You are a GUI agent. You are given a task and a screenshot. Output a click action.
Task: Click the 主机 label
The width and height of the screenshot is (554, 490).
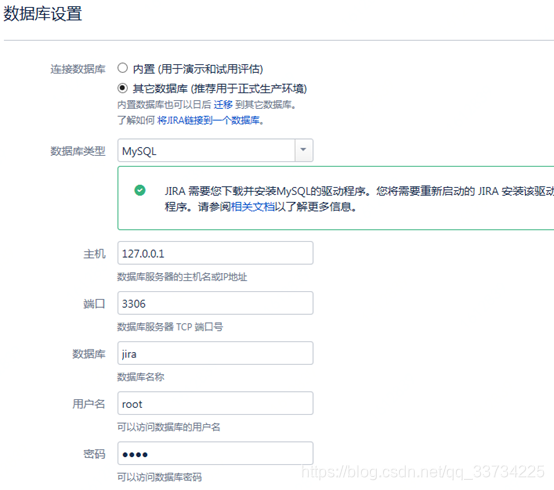[94, 254]
